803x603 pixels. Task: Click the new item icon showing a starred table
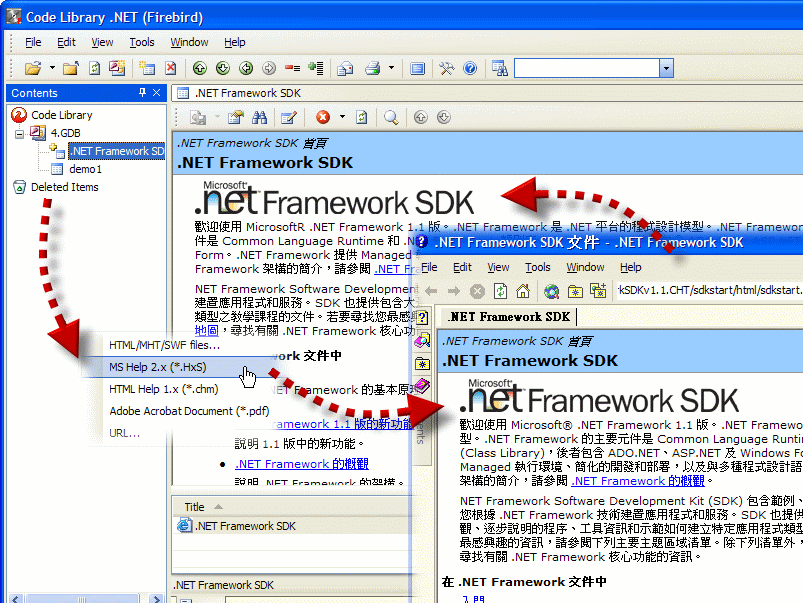tap(147, 68)
